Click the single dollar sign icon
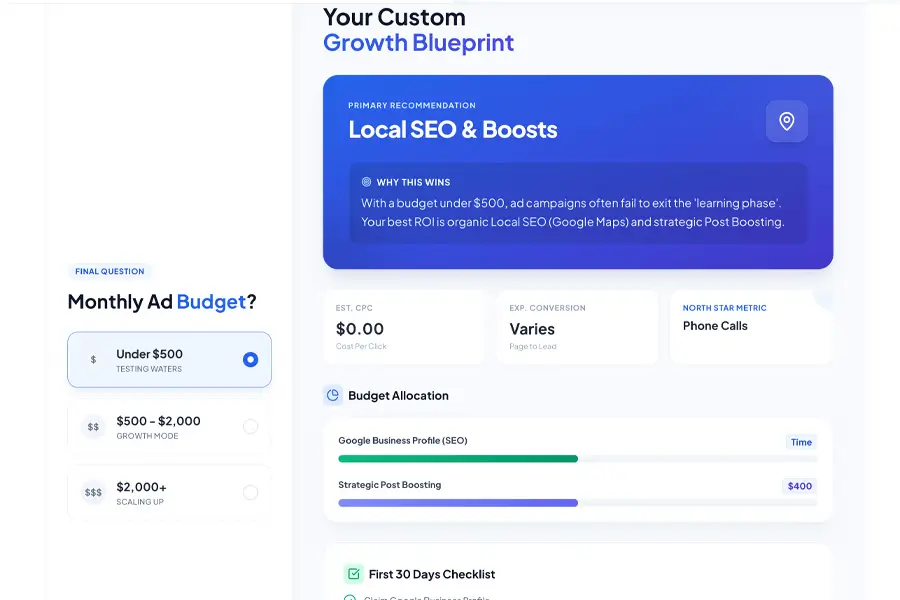Screen dimensions: 900x600 [x=93, y=360]
